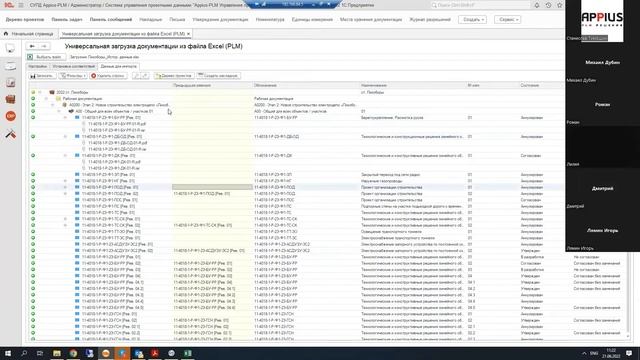This screenshot has height=360, width=640.
Task: Select the Данные для импорта tab
Action: 119,66
